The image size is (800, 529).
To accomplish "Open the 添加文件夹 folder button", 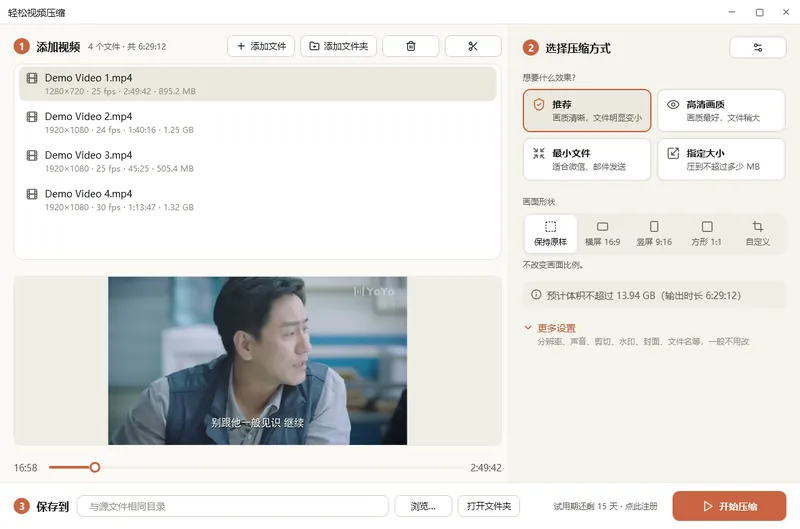I will point(338,46).
